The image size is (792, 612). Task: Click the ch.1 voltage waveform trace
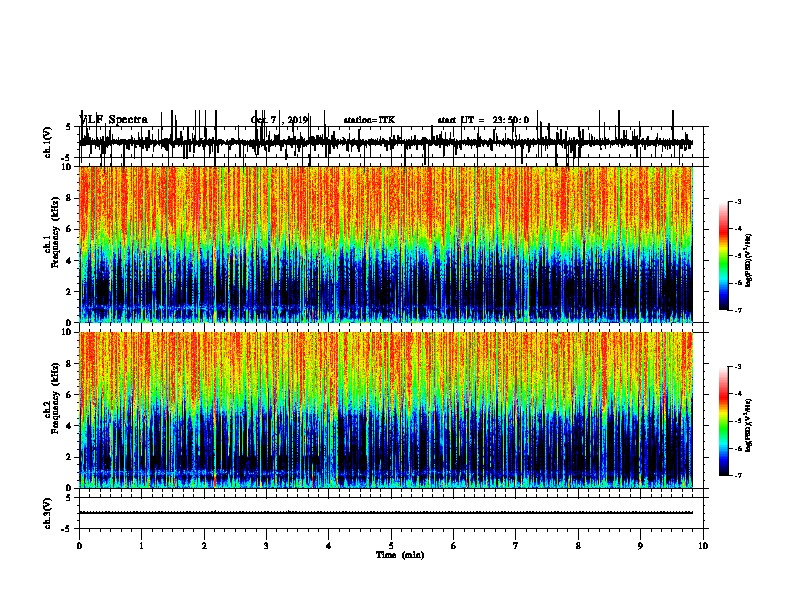[385, 143]
